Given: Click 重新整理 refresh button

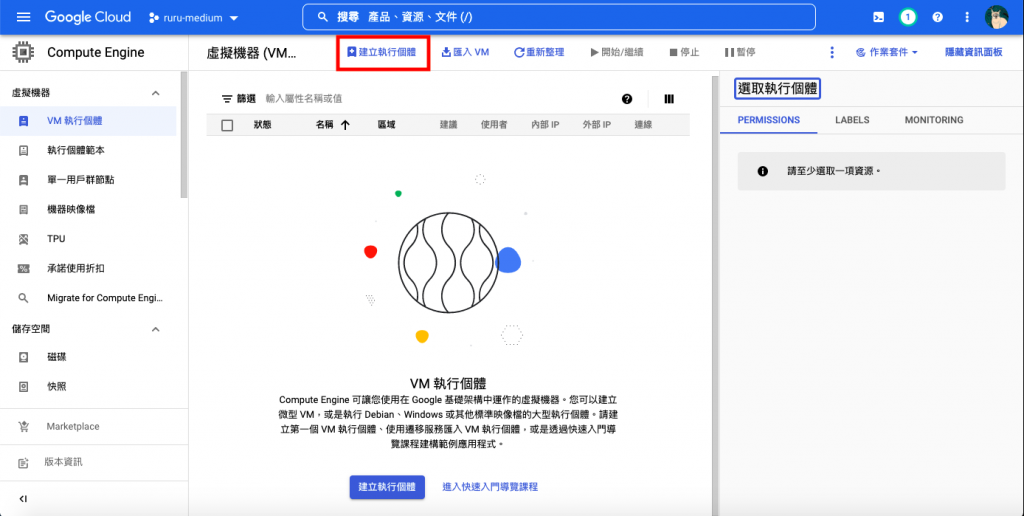Looking at the screenshot, I should (539, 52).
